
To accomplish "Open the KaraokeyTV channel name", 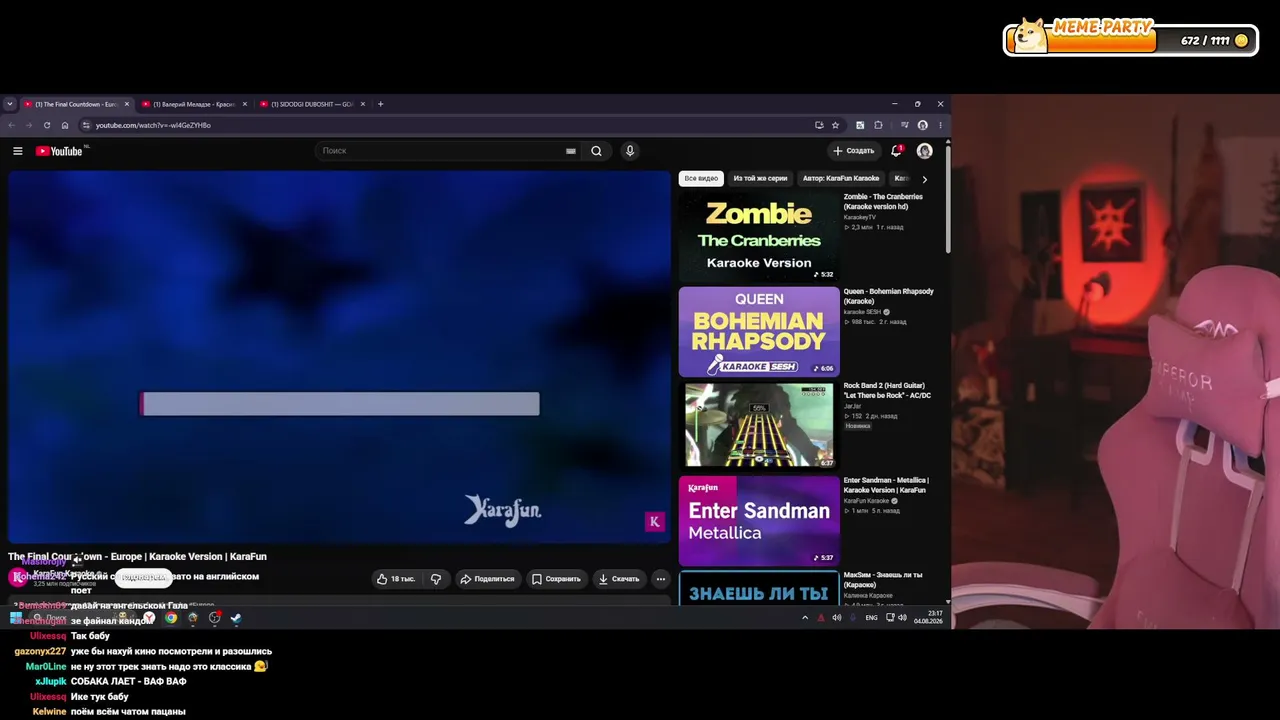I will 859,217.
